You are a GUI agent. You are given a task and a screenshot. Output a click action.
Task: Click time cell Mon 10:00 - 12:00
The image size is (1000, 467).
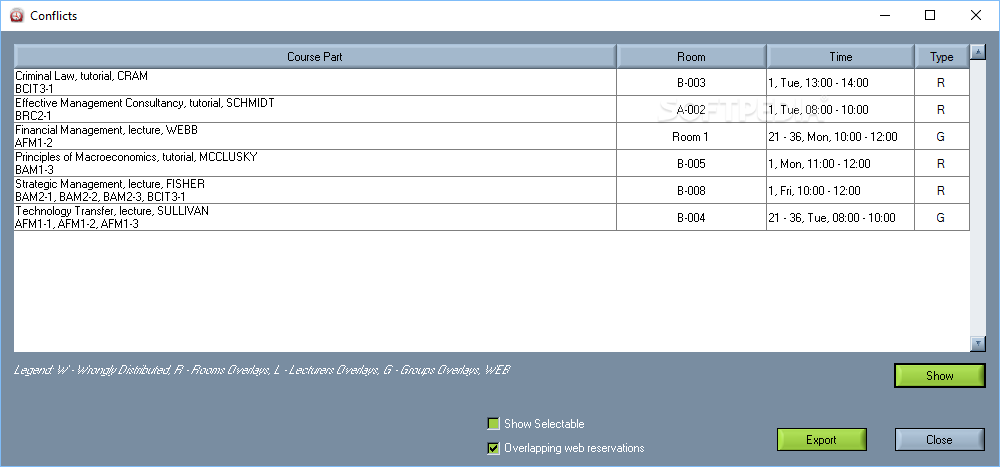coord(841,137)
